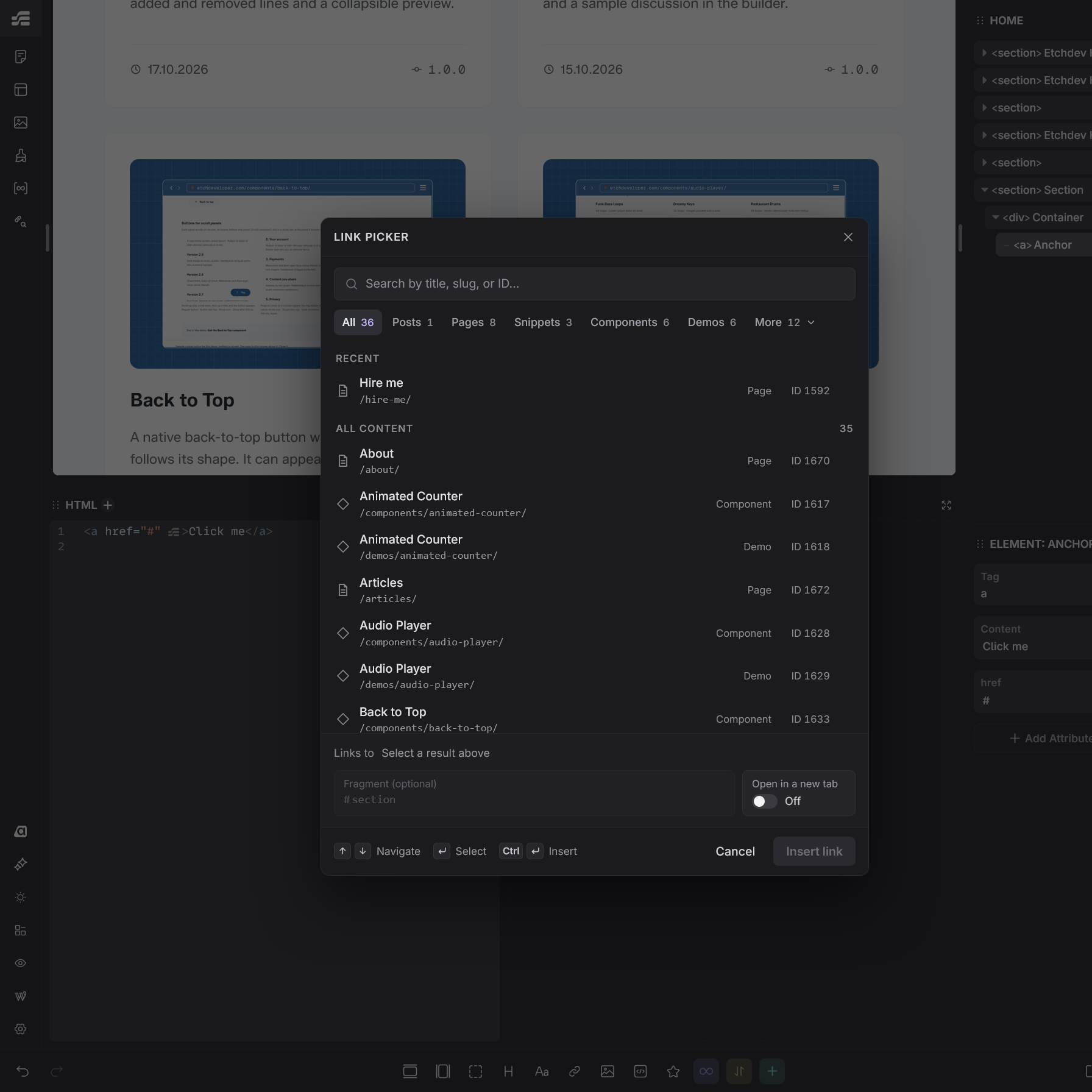1092x1092 pixels.
Task: Click the green plus button in bottom toolbar
Action: (x=772, y=1071)
